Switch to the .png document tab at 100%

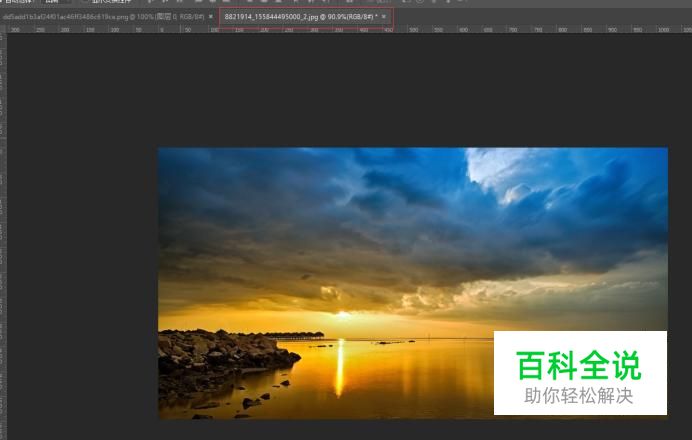click(x=103, y=17)
